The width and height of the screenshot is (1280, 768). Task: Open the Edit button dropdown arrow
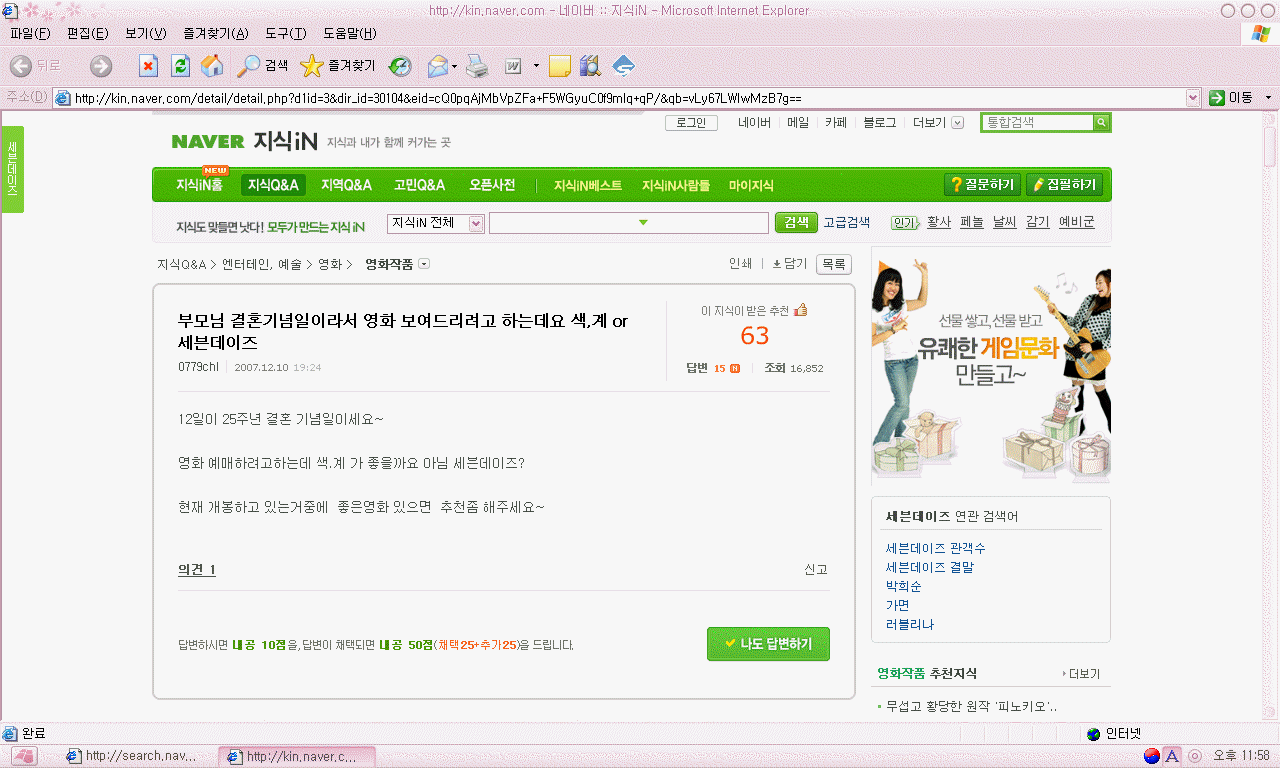coord(536,66)
